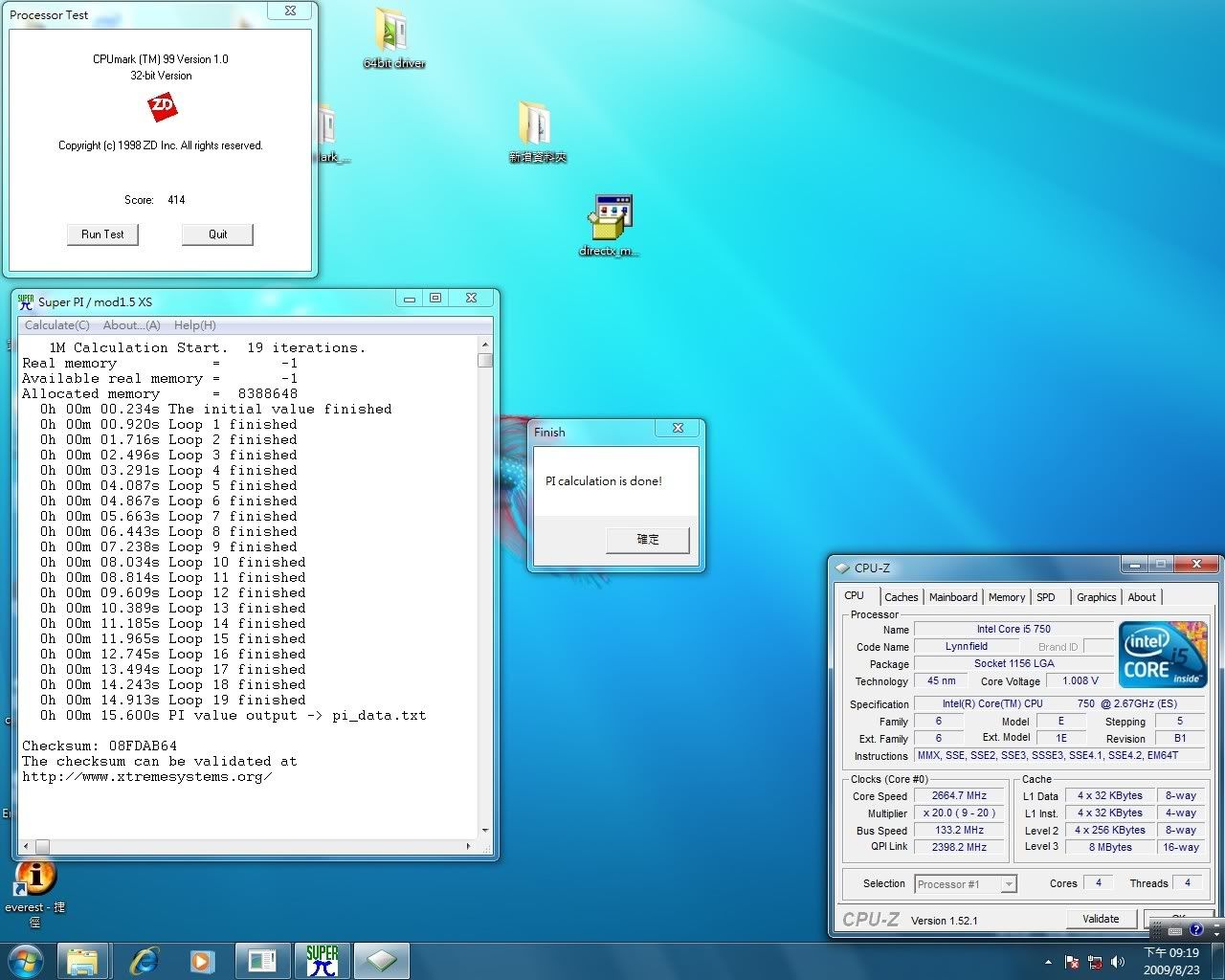1225x980 pixels.
Task: Switch to the About tab in CPU-Z
Action: [x=1142, y=597]
